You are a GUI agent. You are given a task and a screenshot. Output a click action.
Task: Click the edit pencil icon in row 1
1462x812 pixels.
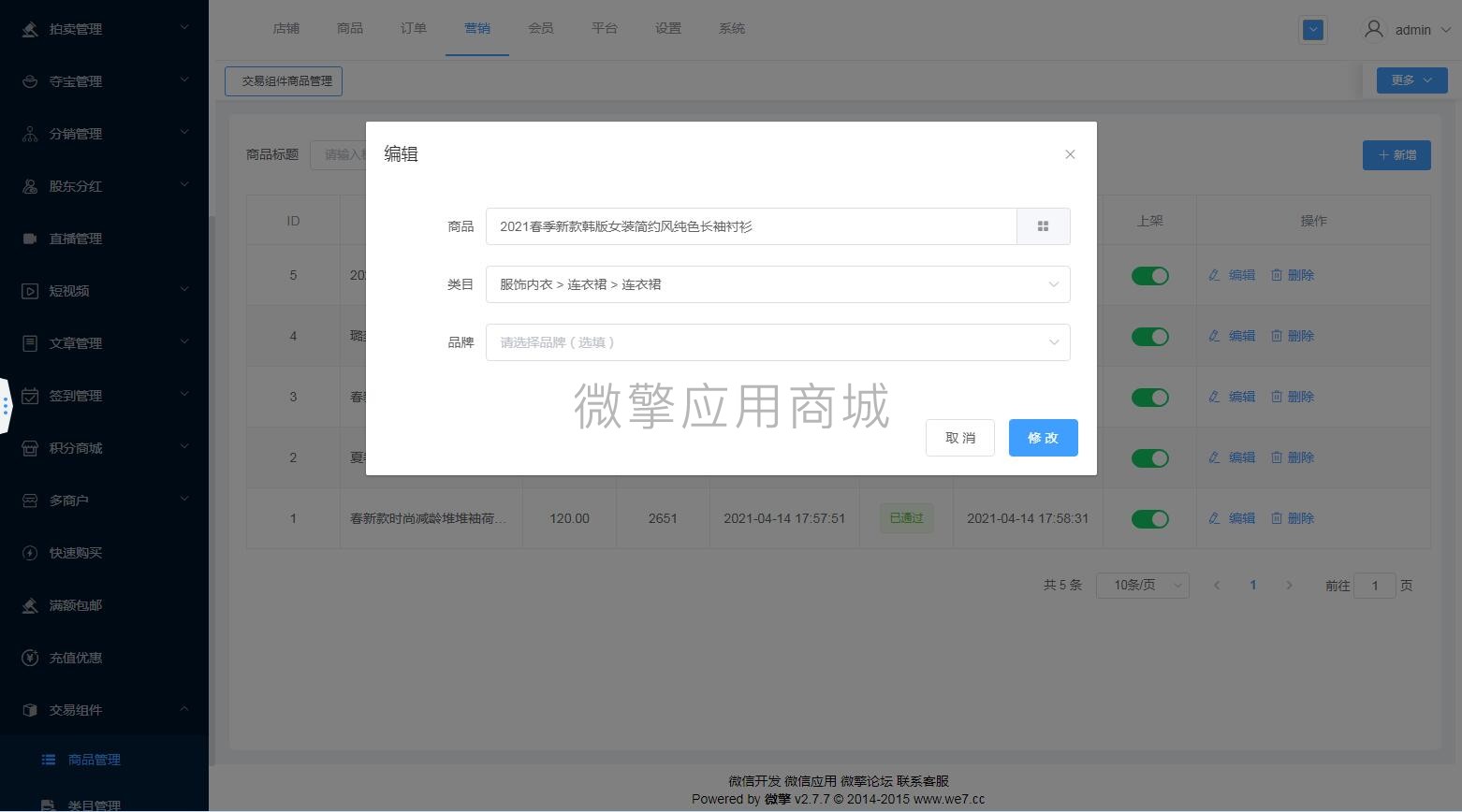[1214, 518]
